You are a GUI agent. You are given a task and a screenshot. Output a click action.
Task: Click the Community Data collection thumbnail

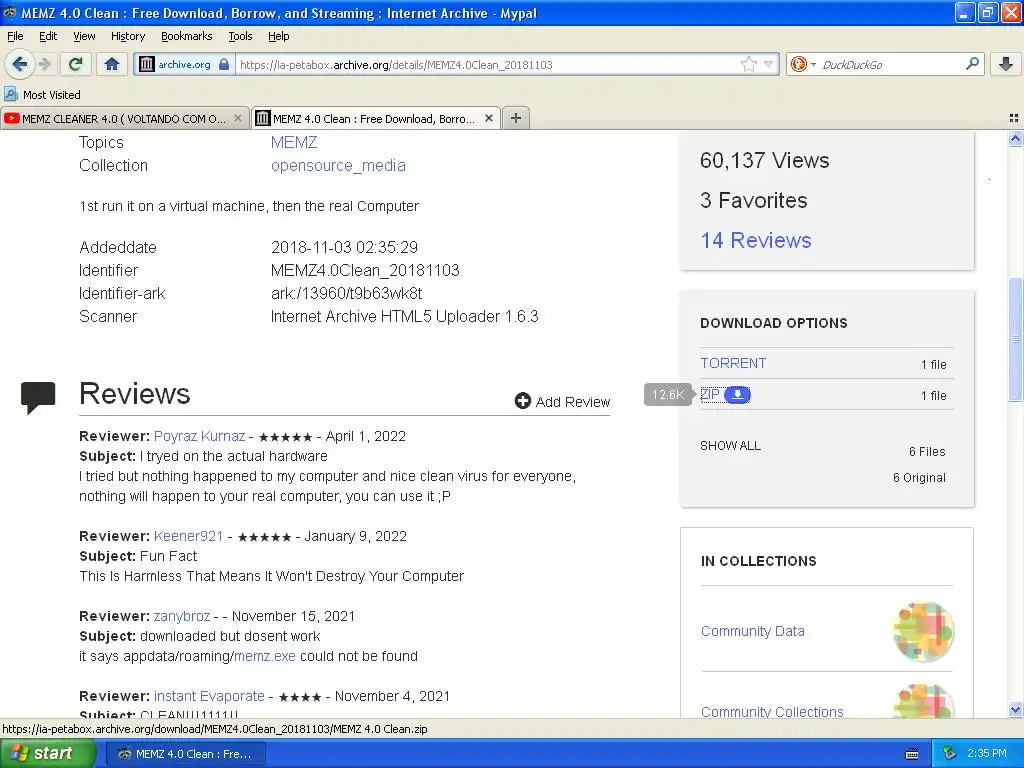coord(923,632)
